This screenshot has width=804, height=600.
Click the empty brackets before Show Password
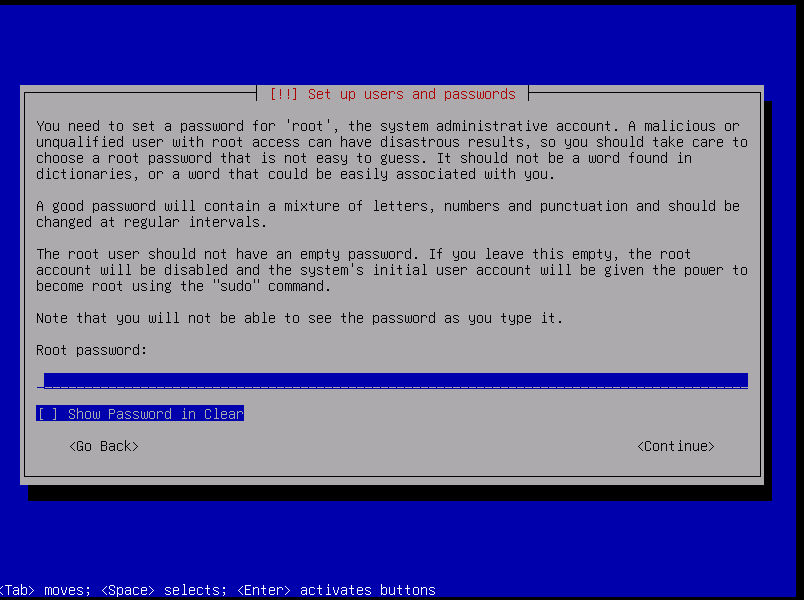coord(47,414)
